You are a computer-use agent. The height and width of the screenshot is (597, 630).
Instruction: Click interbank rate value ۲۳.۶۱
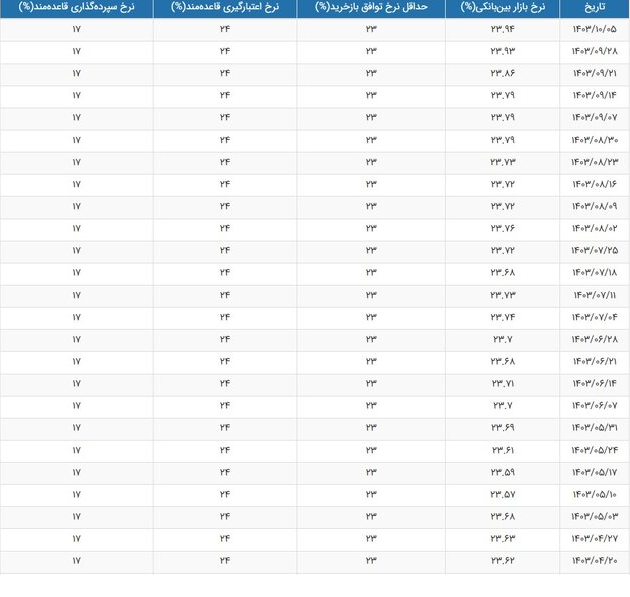pos(503,450)
